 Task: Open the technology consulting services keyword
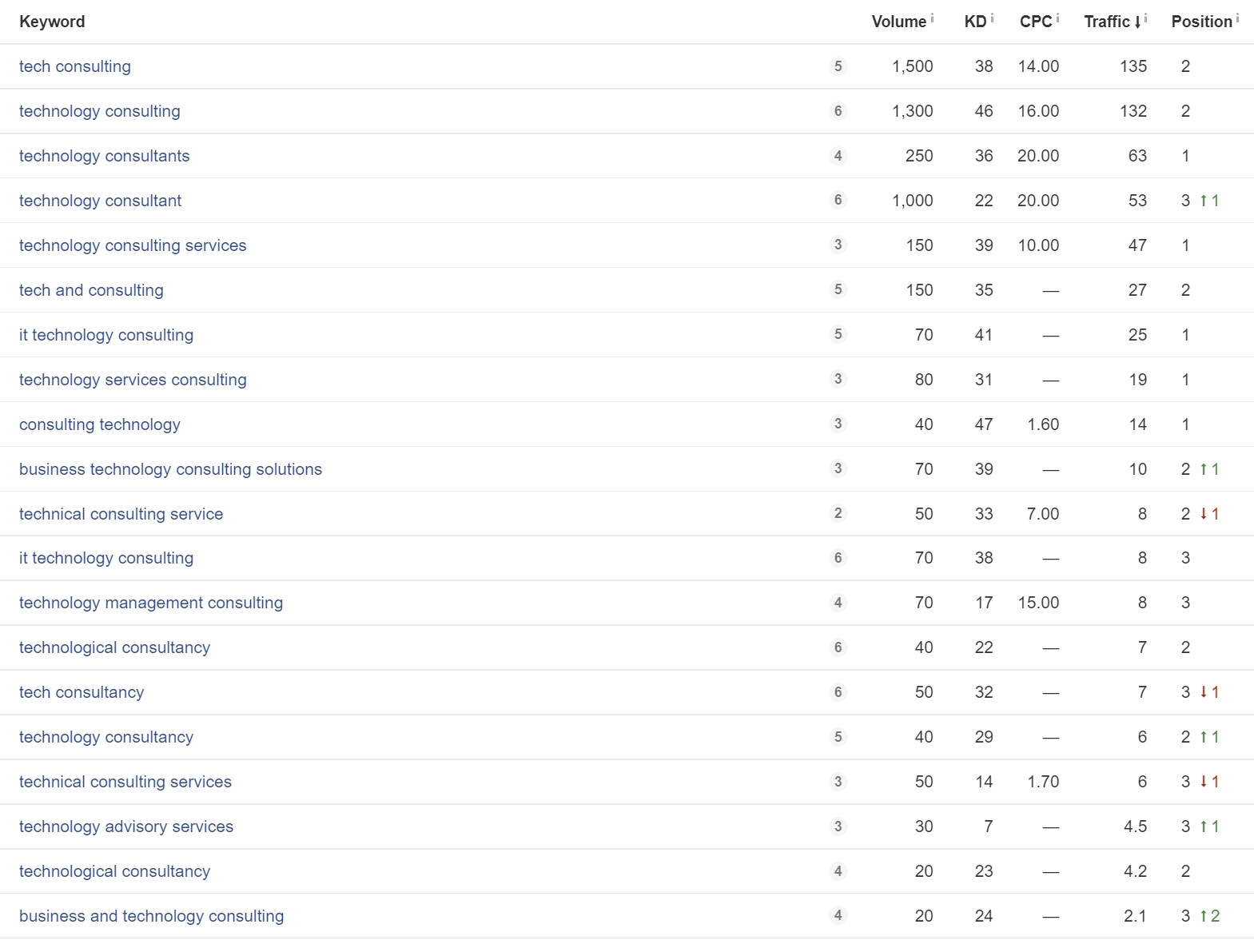133,245
